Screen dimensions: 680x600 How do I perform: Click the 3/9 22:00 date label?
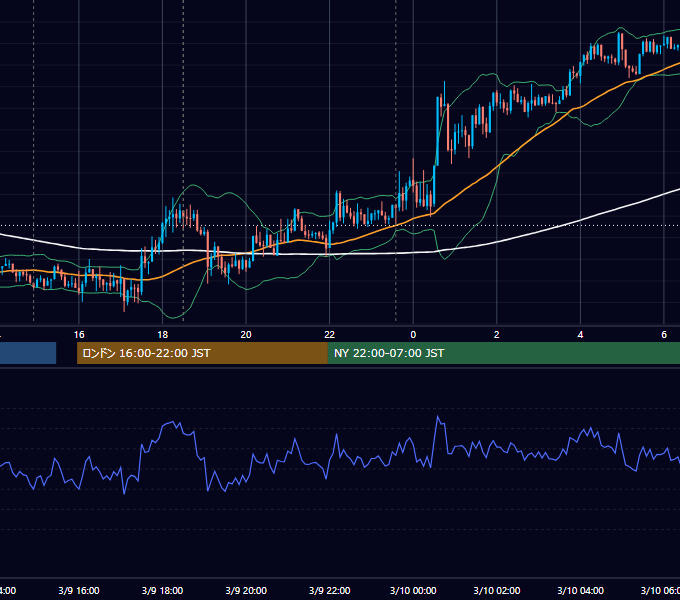(330, 590)
